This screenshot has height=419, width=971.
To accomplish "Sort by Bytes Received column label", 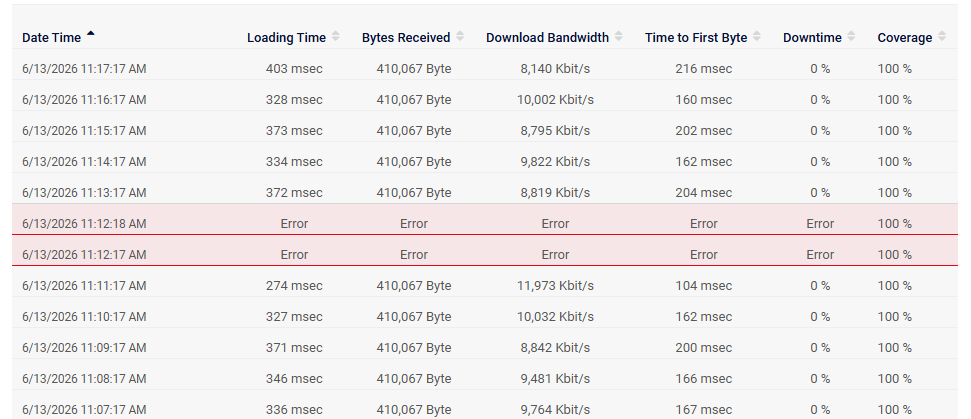I will [x=406, y=38].
